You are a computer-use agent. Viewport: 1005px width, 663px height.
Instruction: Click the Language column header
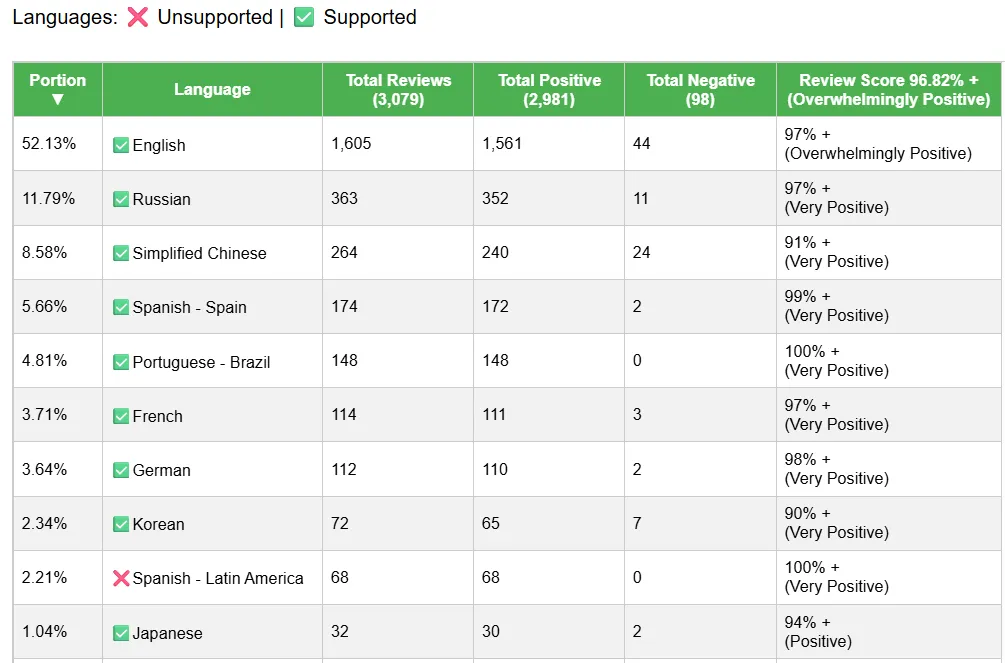tap(212, 90)
